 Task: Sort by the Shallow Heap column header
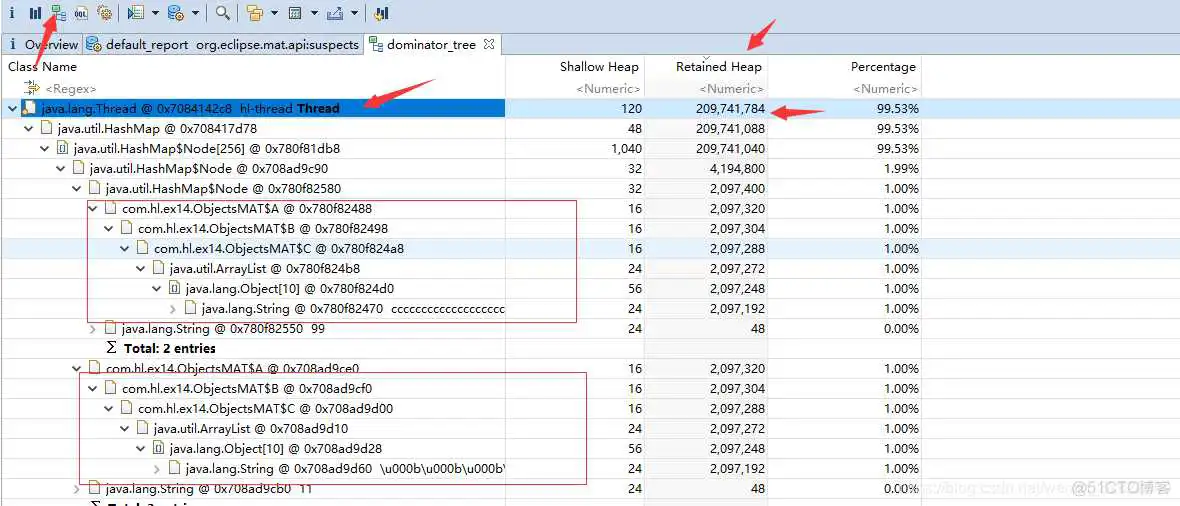598,67
